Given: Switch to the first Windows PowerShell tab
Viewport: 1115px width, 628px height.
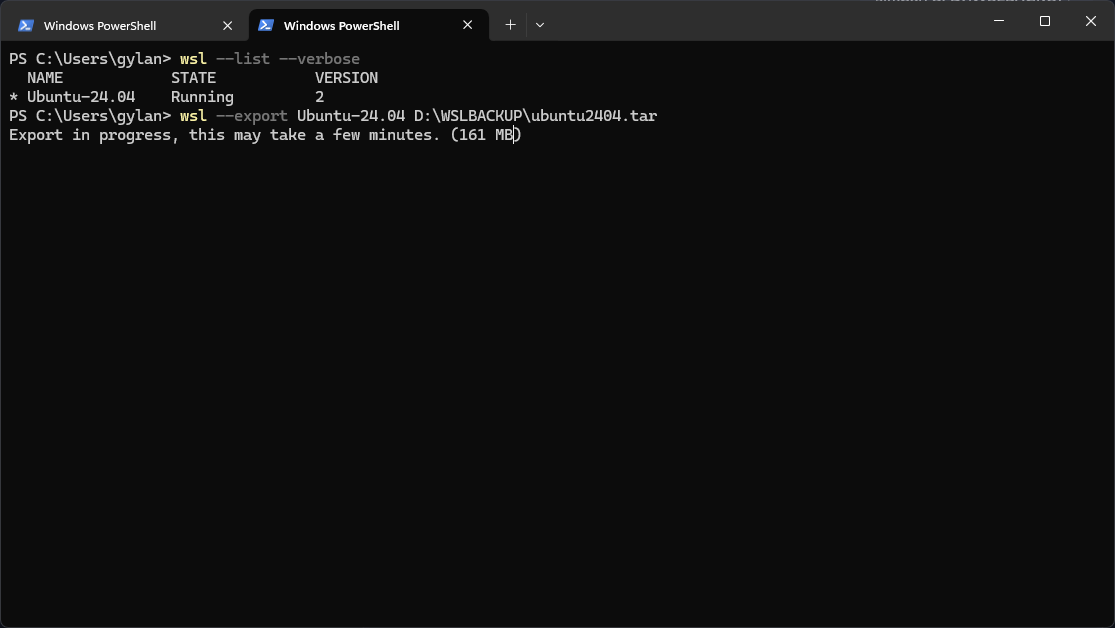Looking at the screenshot, I should [100, 26].
